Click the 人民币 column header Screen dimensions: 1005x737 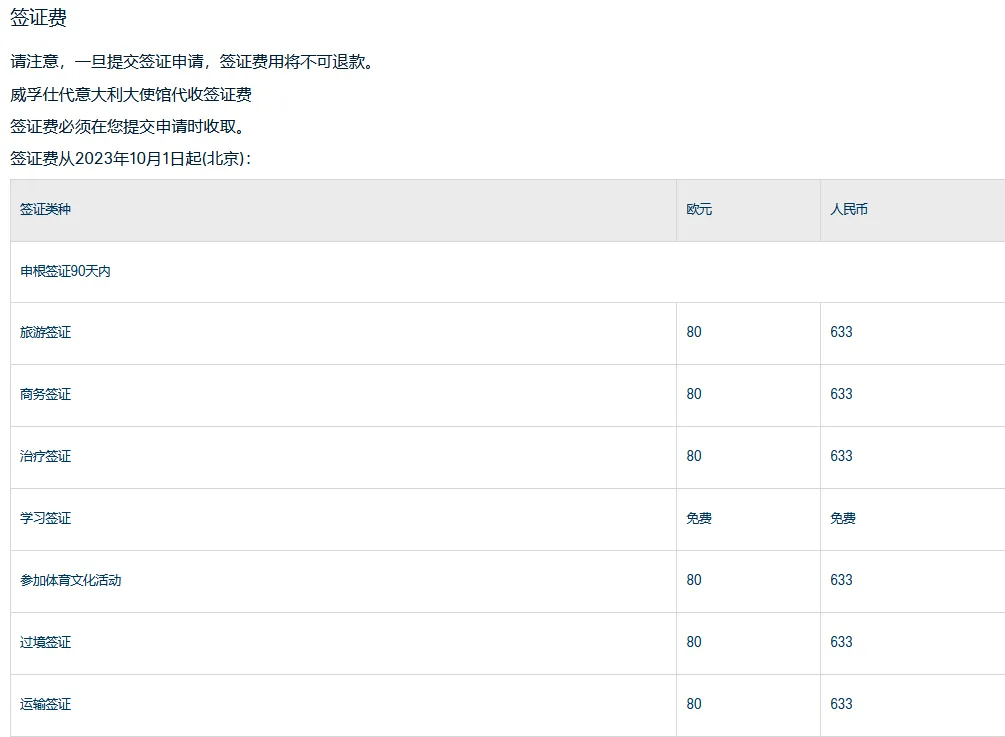[x=849, y=210]
